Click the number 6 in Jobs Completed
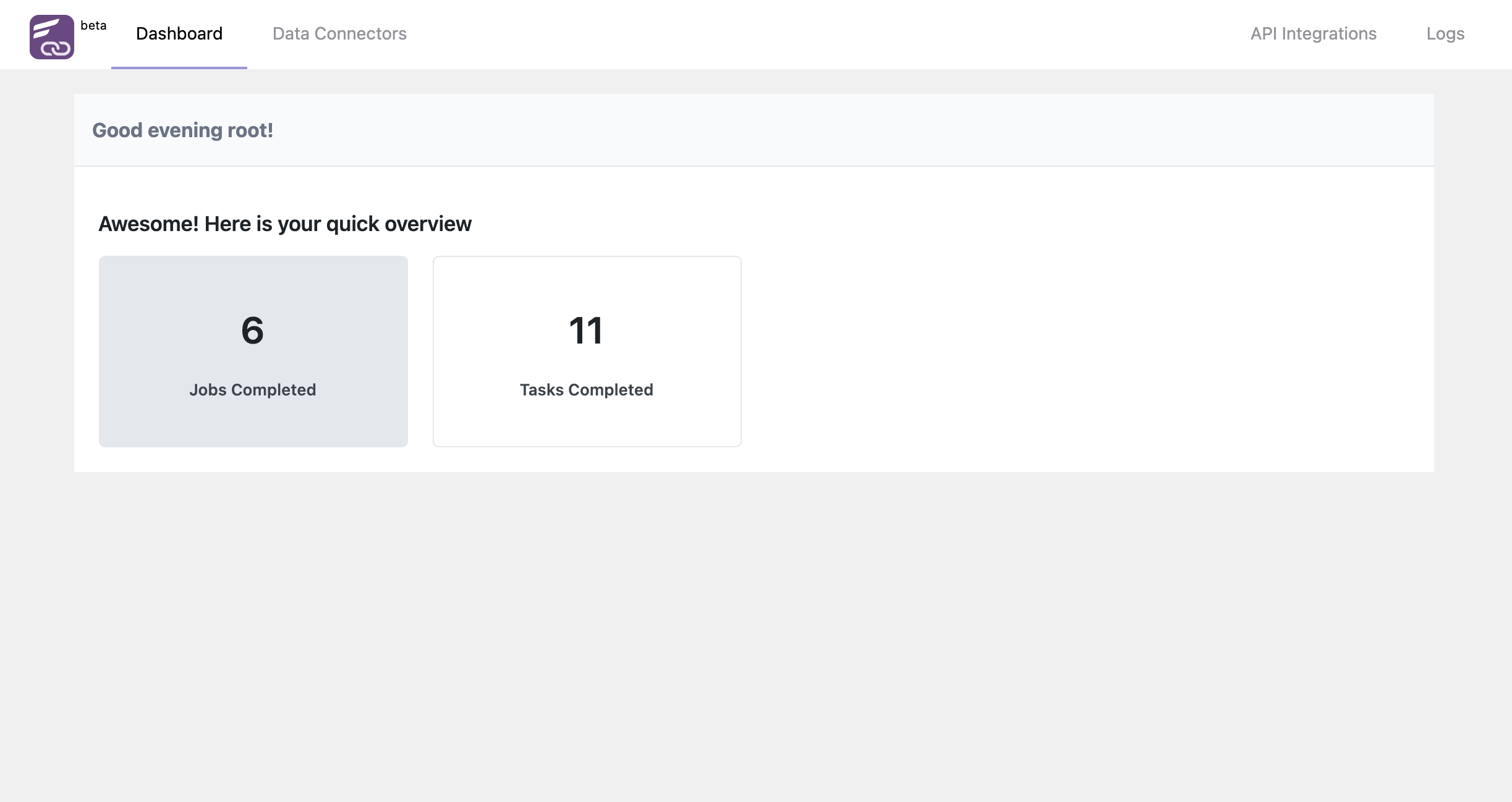The height and width of the screenshot is (802, 1512). tap(252, 331)
